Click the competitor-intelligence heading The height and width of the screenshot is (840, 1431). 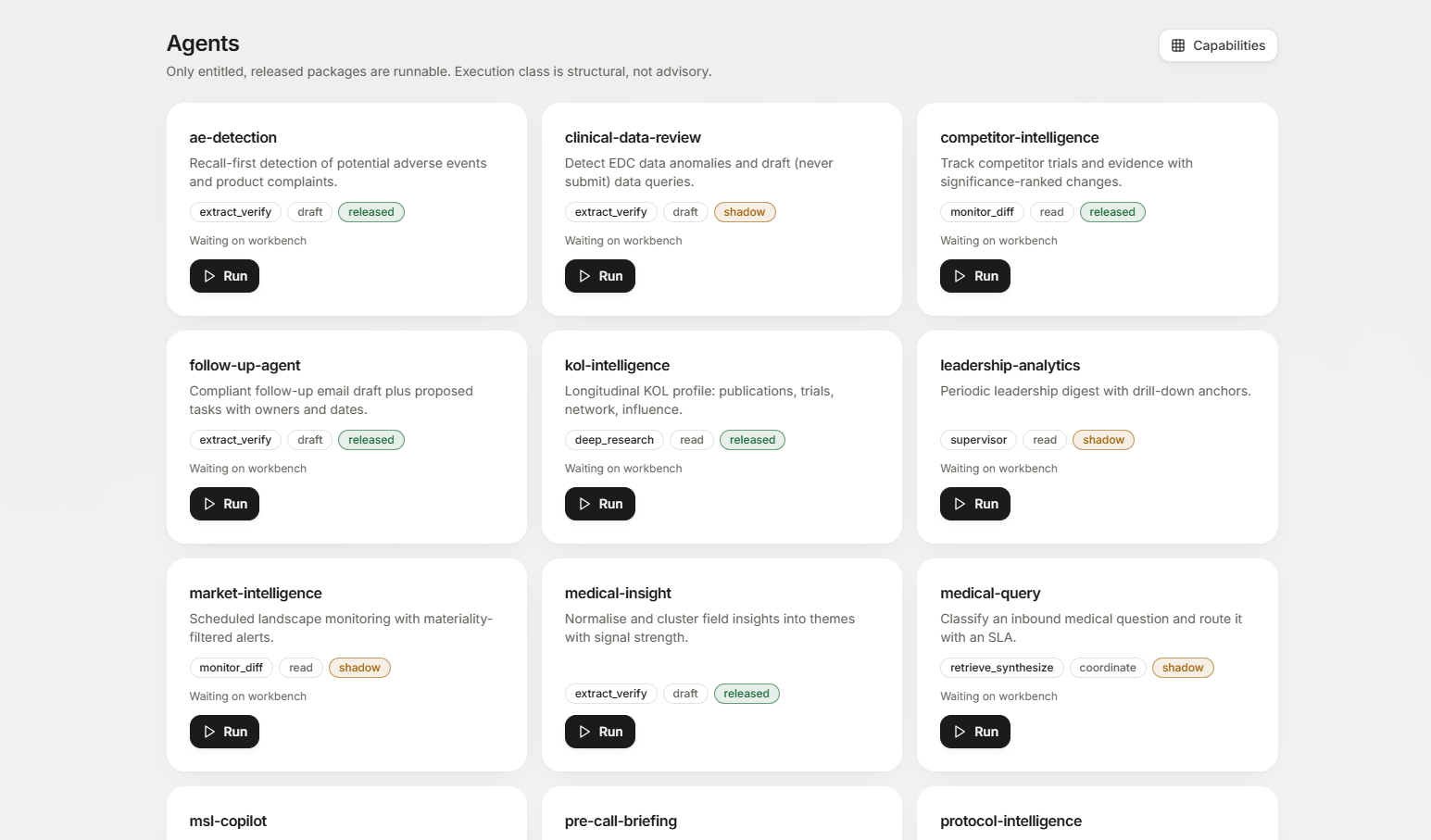pyautogui.click(x=1020, y=137)
